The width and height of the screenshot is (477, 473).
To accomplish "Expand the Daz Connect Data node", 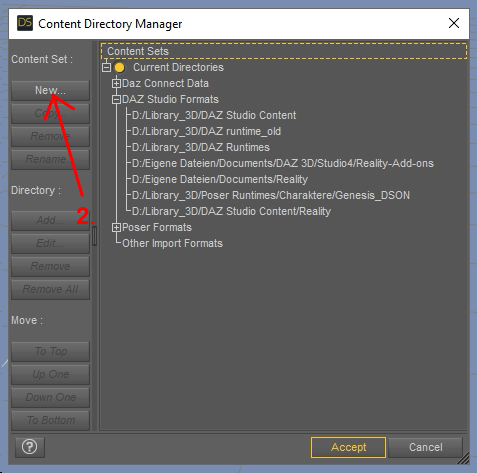I will (116, 83).
